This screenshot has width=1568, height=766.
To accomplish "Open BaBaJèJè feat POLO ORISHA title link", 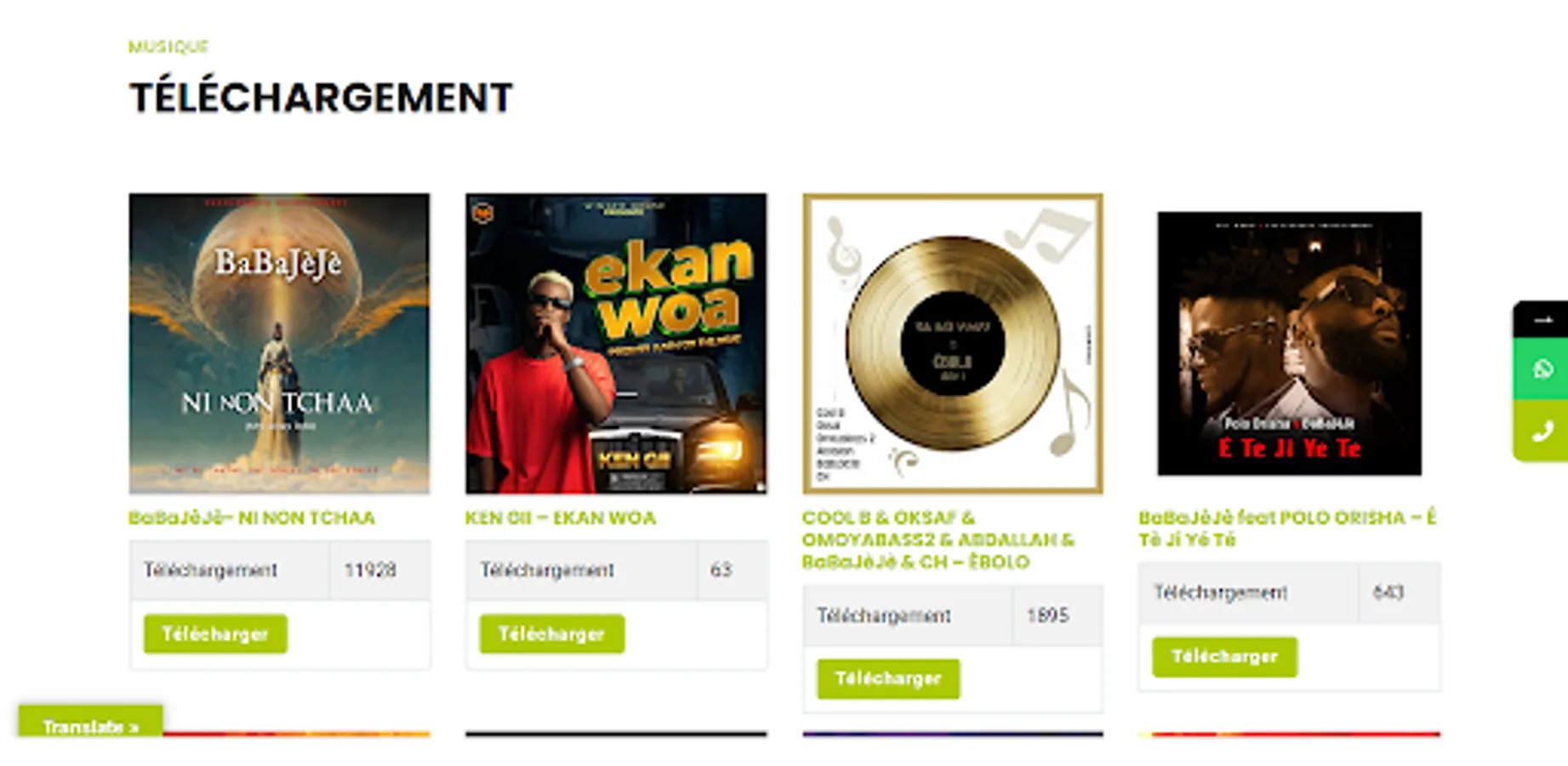I will tap(1287, 529).
